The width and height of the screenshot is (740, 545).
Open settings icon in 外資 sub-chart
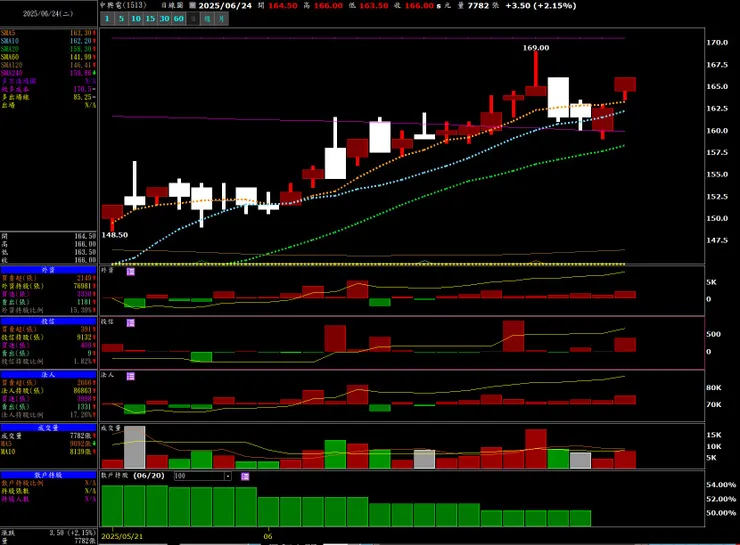coord(131,271)
